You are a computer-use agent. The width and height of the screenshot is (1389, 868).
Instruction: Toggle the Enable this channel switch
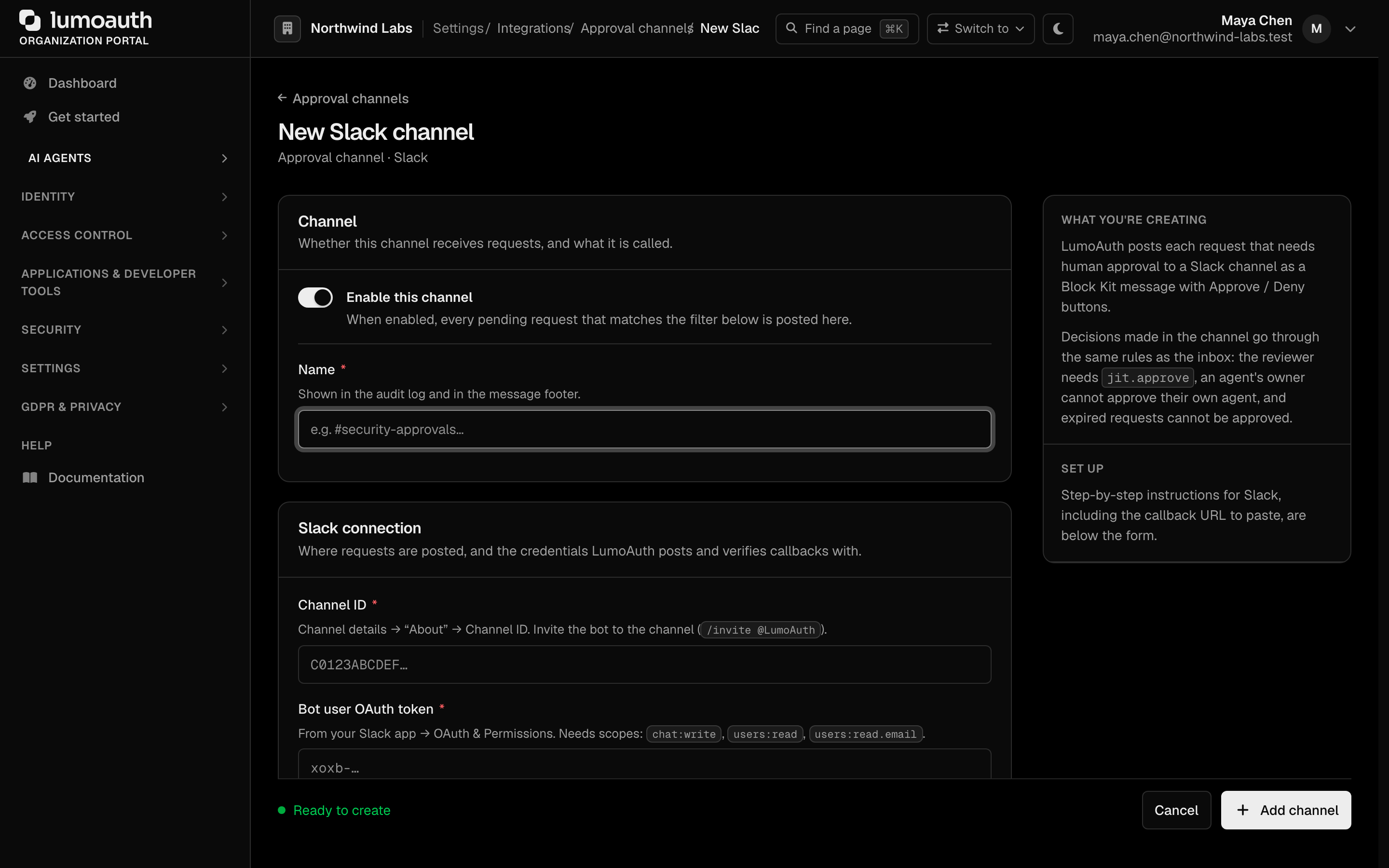315,298
